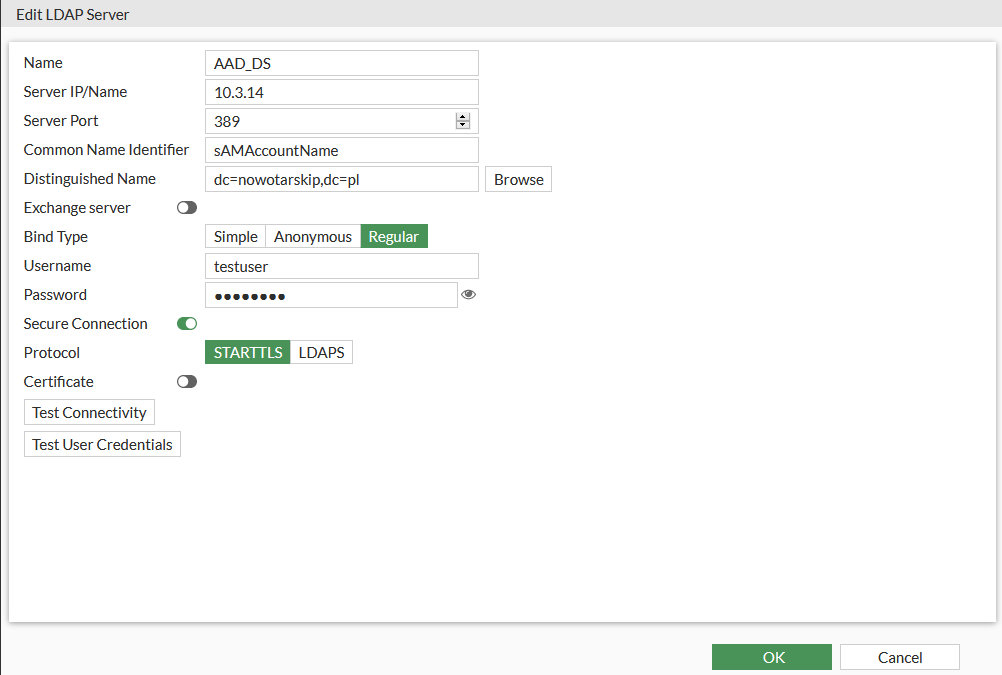Show the password with the eye icon
The height and width of the screenshot is (675, 1002).
pyautogui.click(x=468, y=295)
